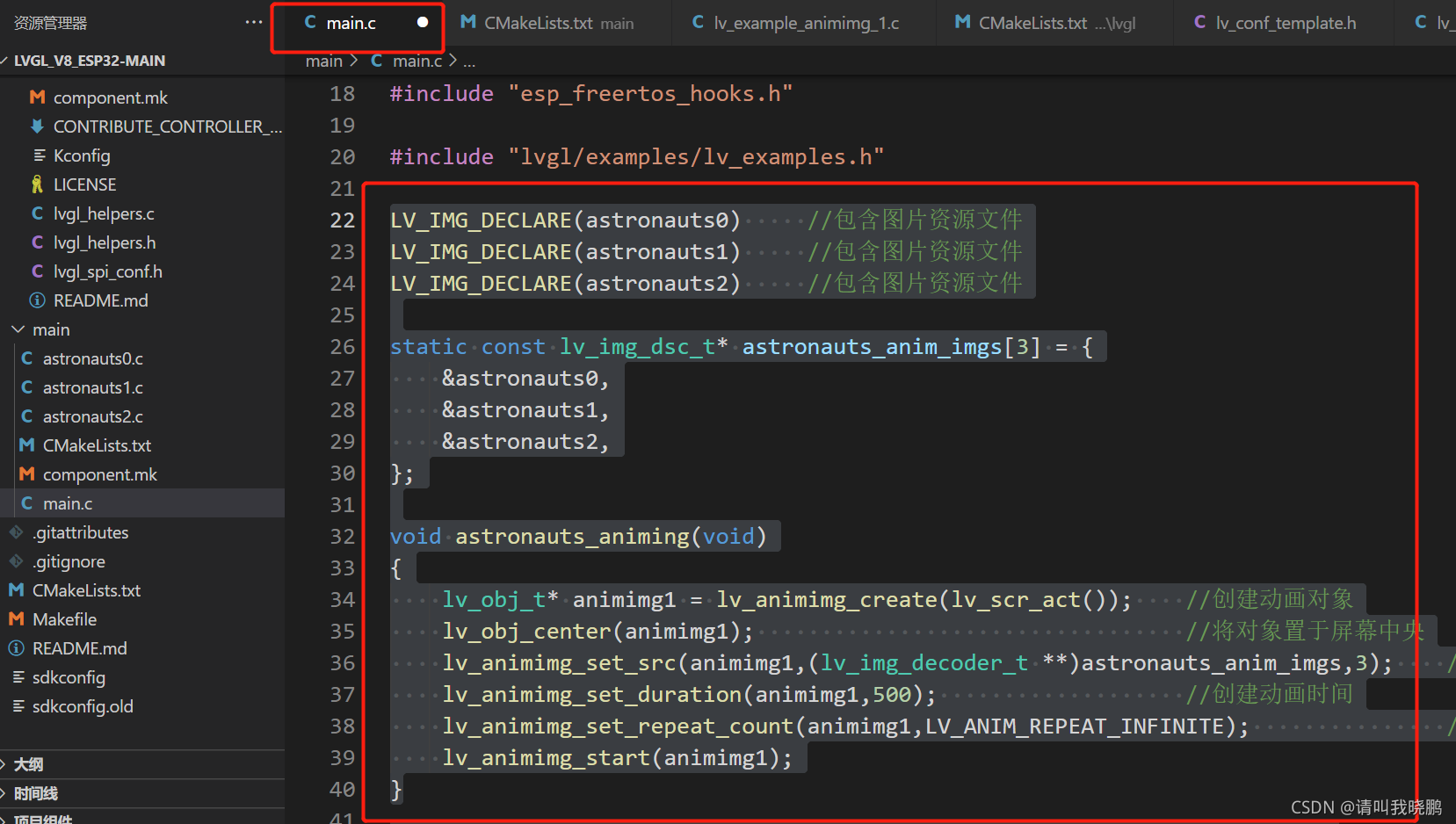
Task: Click the main breadcrumb segment
Action: (x=323, y=61)
